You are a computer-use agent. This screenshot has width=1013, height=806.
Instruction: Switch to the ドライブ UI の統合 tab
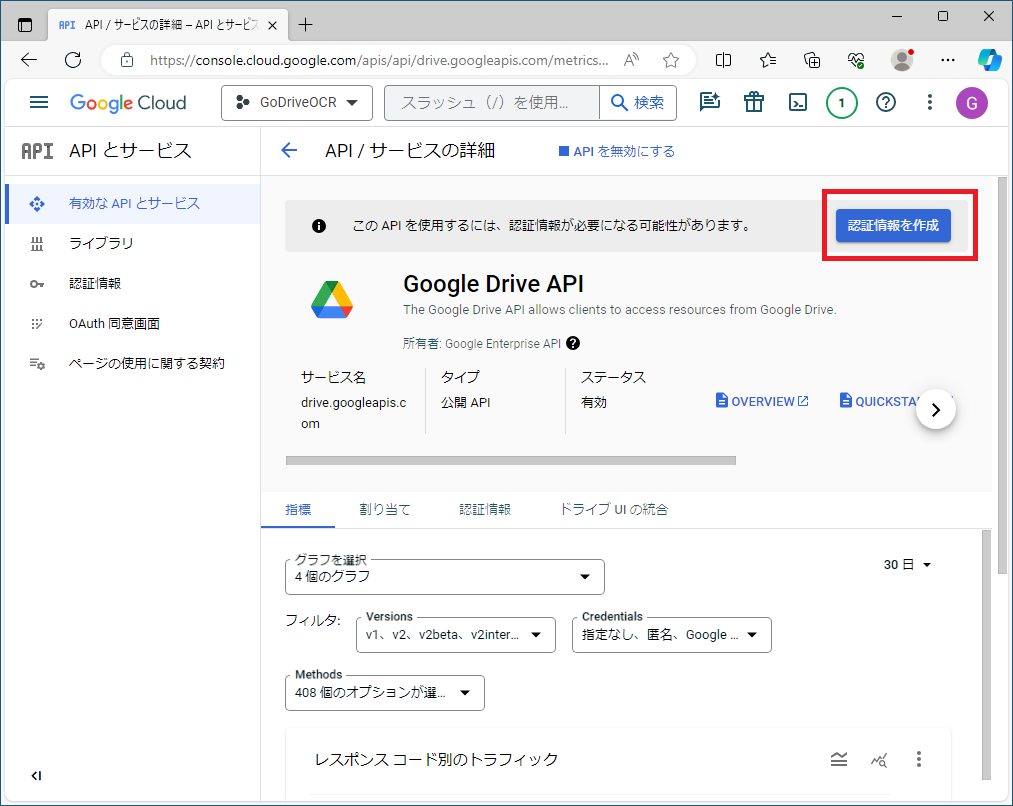613,510
